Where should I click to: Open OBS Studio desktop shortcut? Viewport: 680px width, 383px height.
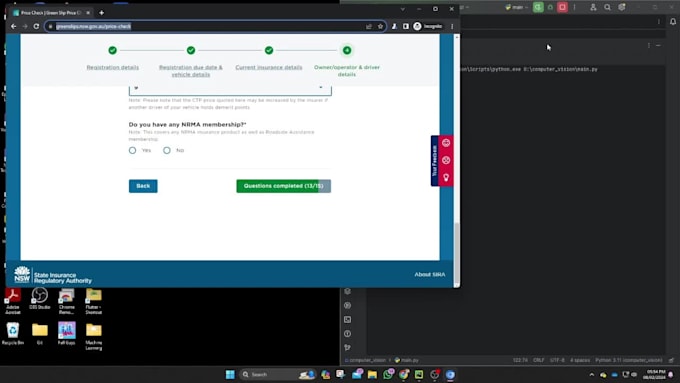tap(39, 298)
